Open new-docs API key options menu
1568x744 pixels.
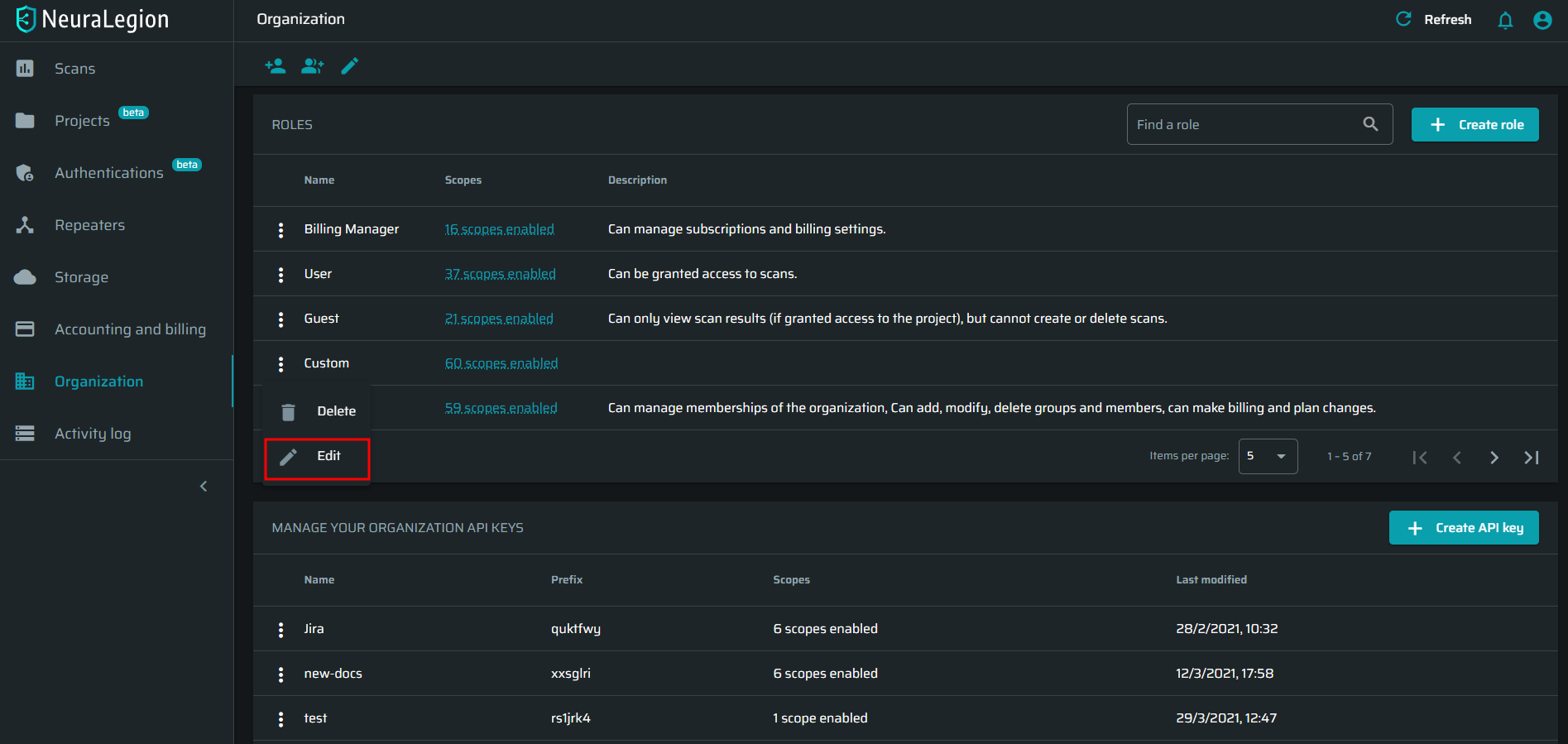point(281,674)
